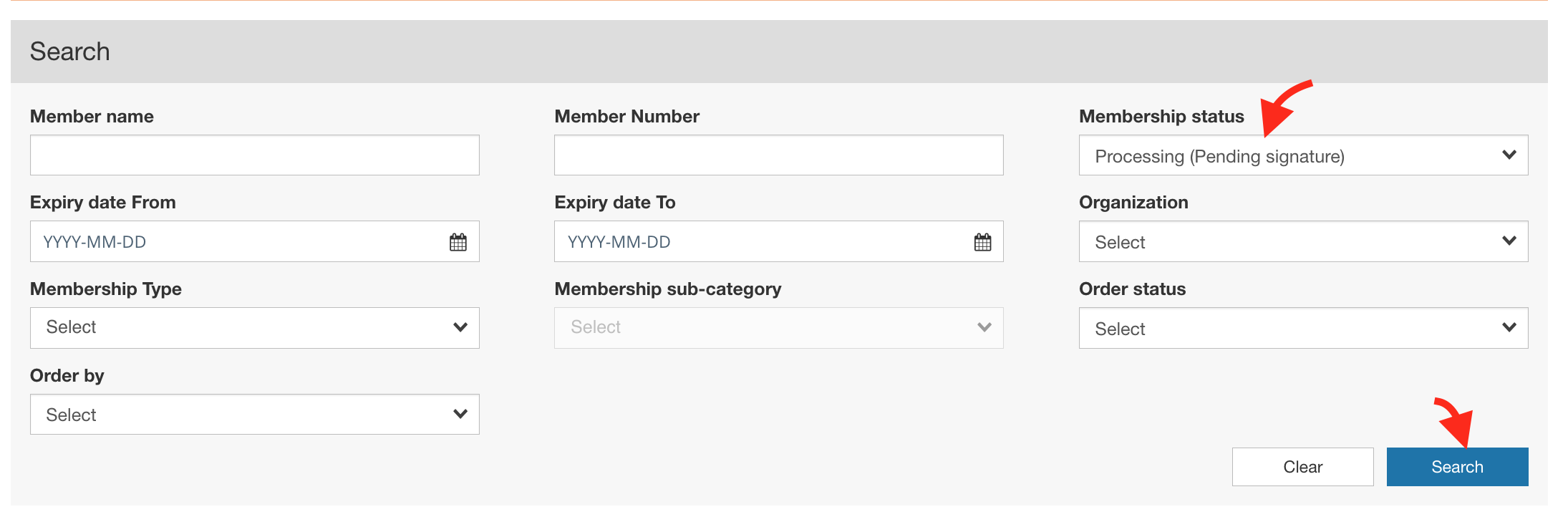Open the Membership sub-category select box

click(778, 328)
